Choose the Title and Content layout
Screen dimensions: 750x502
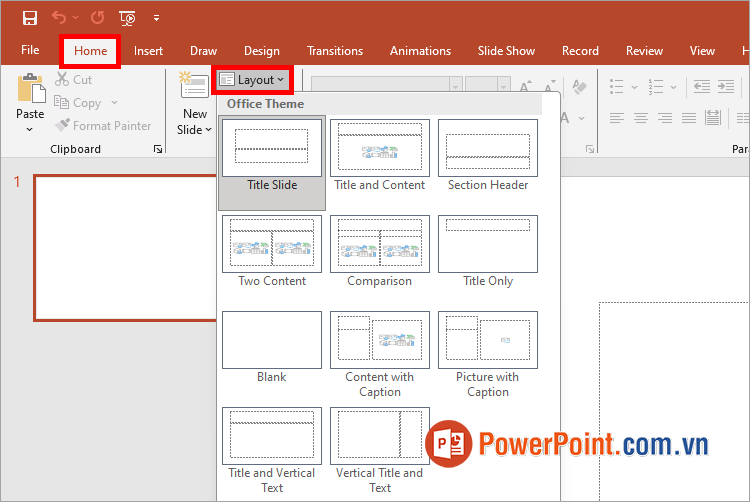[x=380, y=156]
